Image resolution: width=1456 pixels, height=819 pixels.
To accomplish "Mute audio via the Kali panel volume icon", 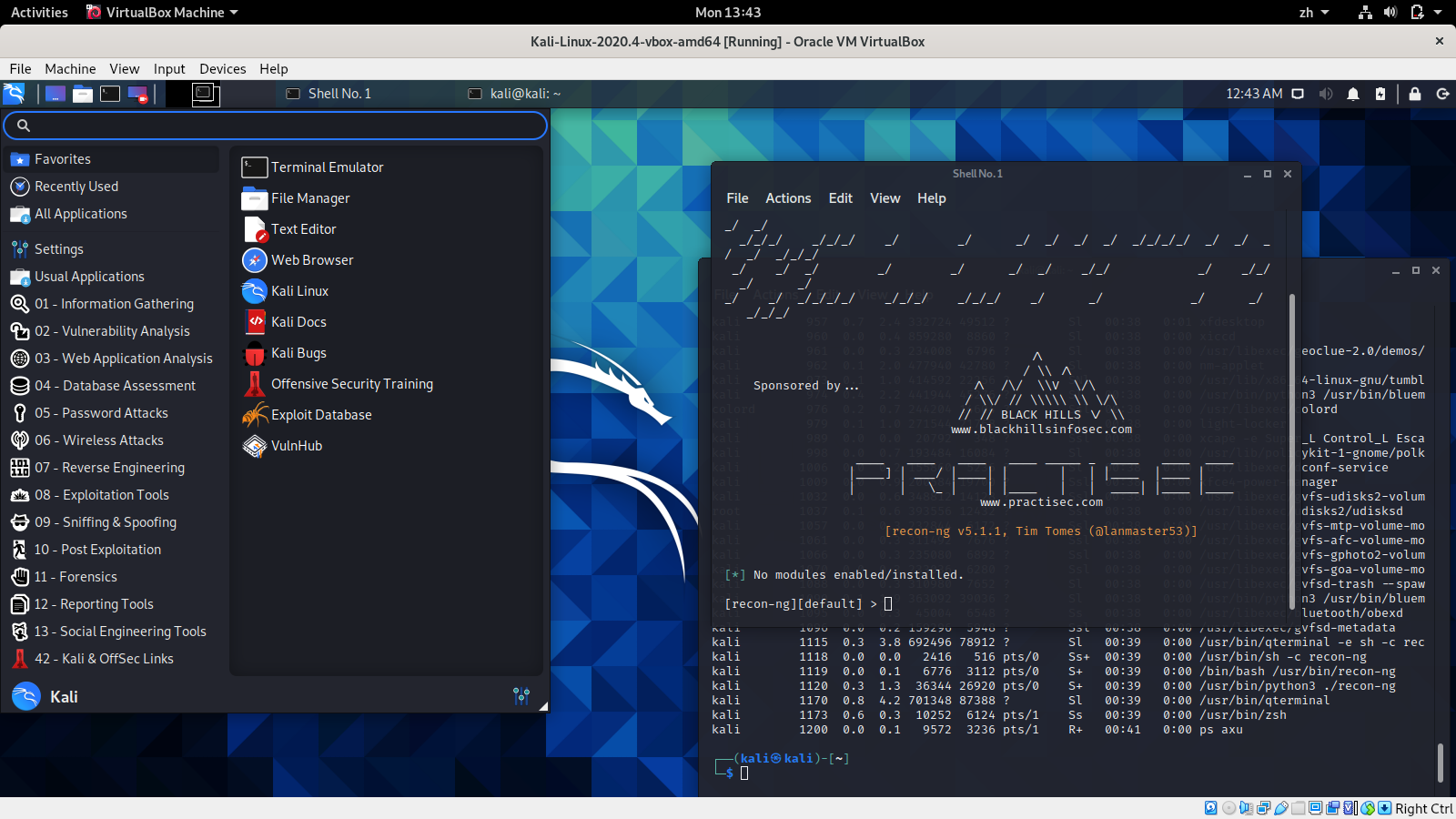I will click(1326, 94).
